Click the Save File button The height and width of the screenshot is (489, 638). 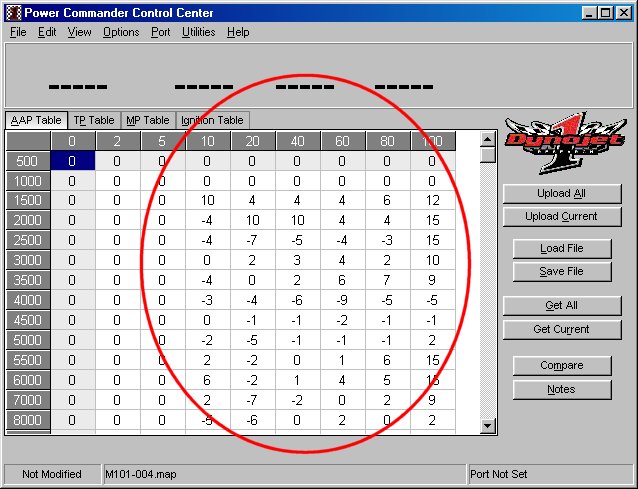(x=562, y=271)
